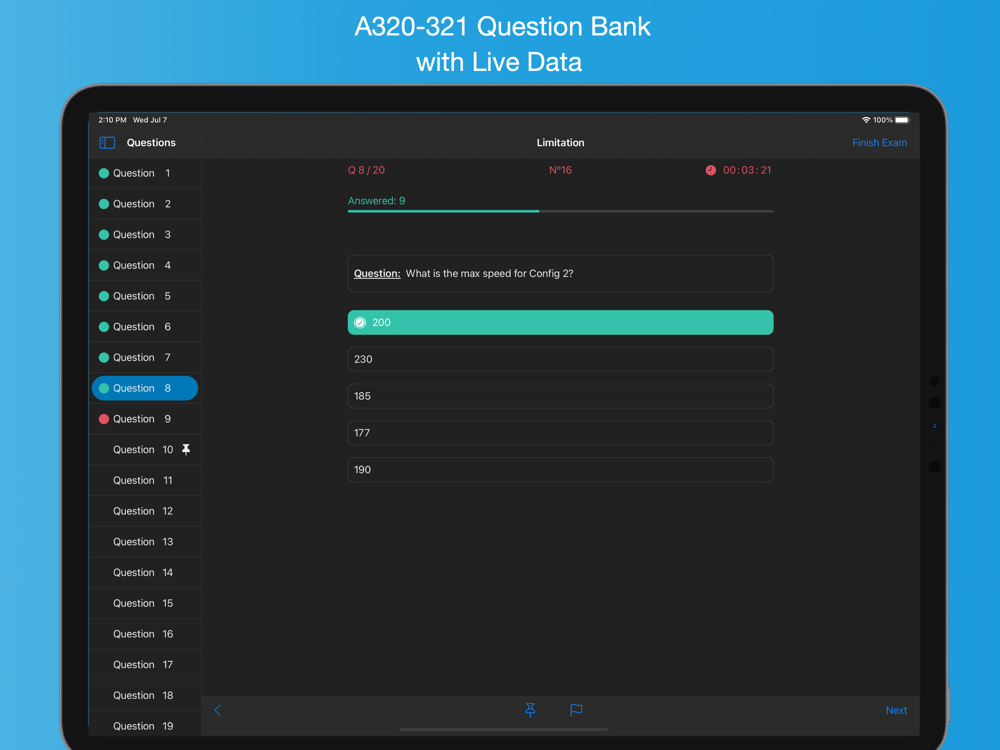
Task: Click the Answered progress bar
Action: click(x=560, y=211)
